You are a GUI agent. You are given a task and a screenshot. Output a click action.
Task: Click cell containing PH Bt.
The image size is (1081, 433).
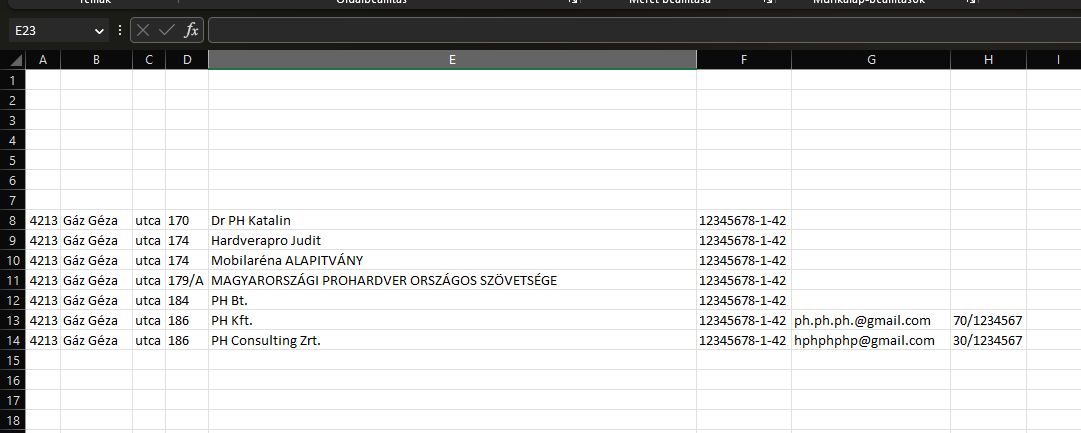tap(452, 301)
